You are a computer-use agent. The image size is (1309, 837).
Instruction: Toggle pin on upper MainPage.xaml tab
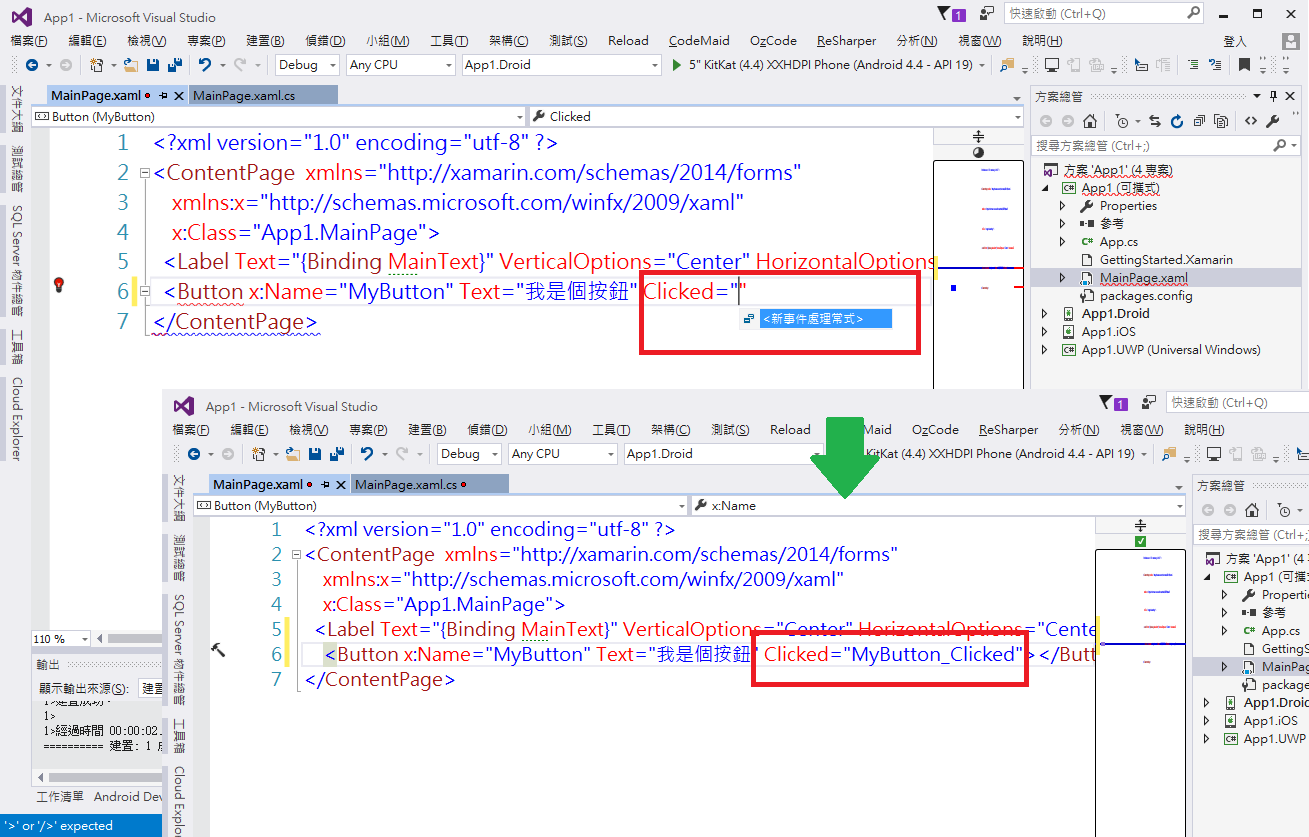coord(163,96)
